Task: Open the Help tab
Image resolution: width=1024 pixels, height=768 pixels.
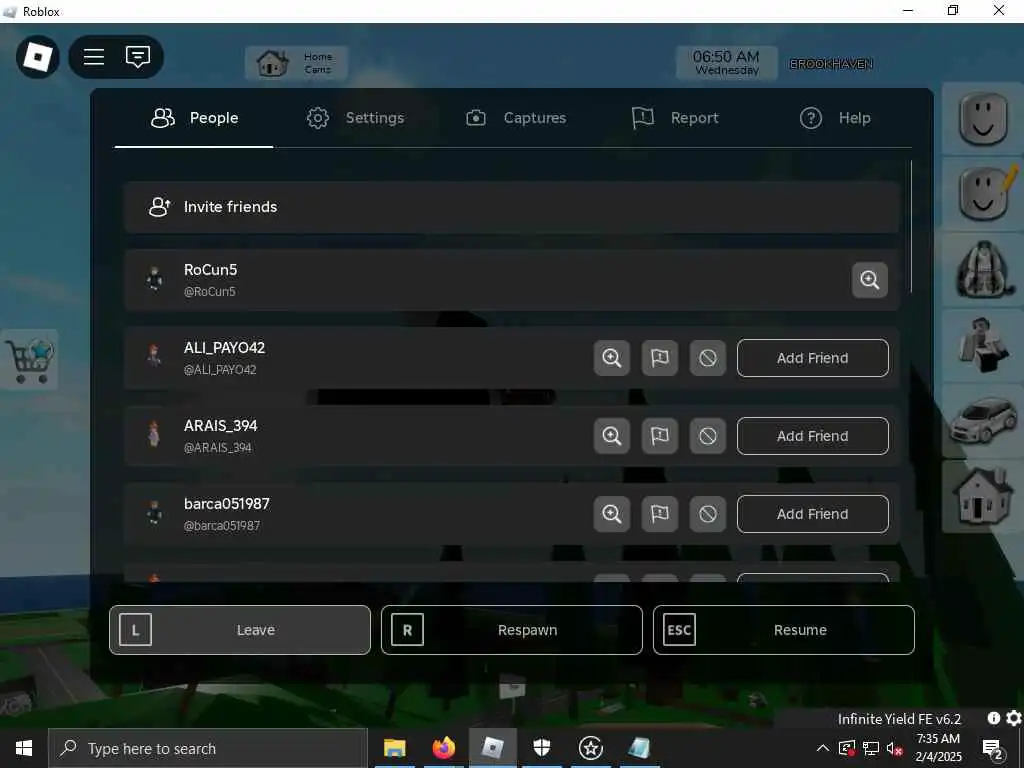Action: click(x=835, y=118)
